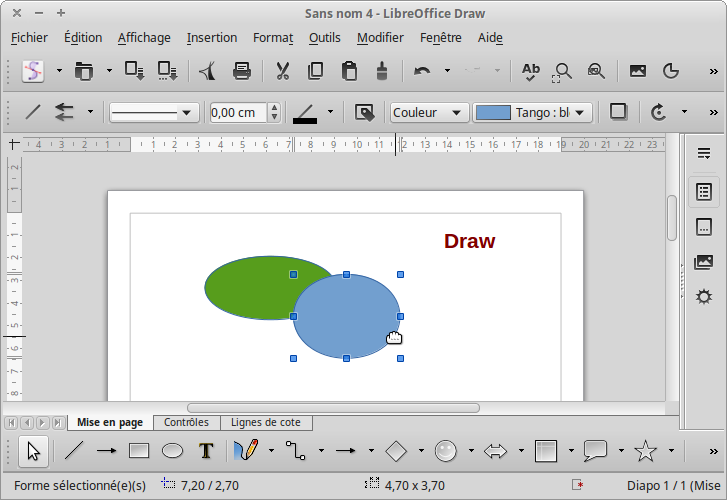Select the Rectangle drawing tool
This screenshot has width=727, height=500.
click(139, 451)
